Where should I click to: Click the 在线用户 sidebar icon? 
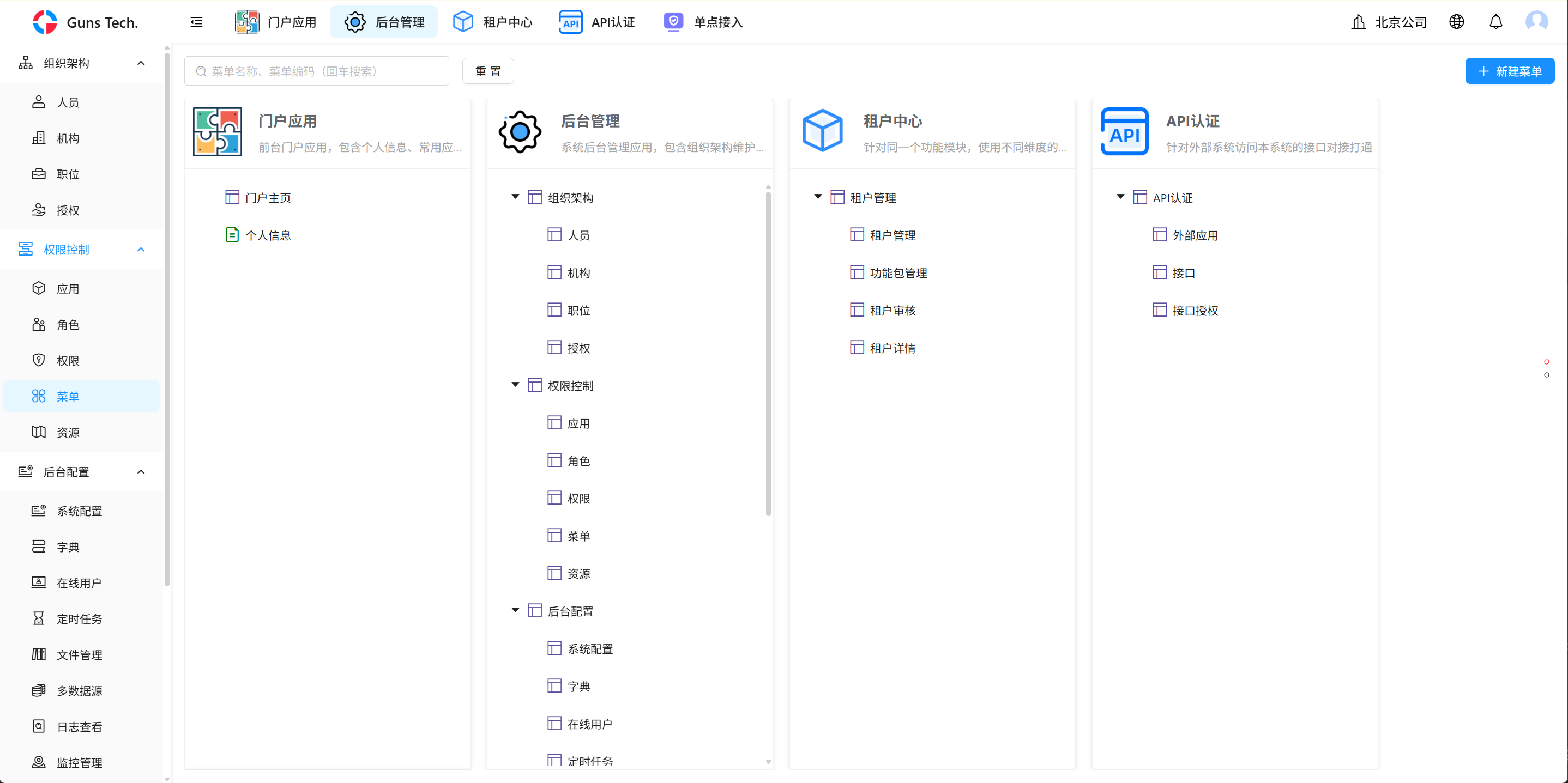click(38, 582)
